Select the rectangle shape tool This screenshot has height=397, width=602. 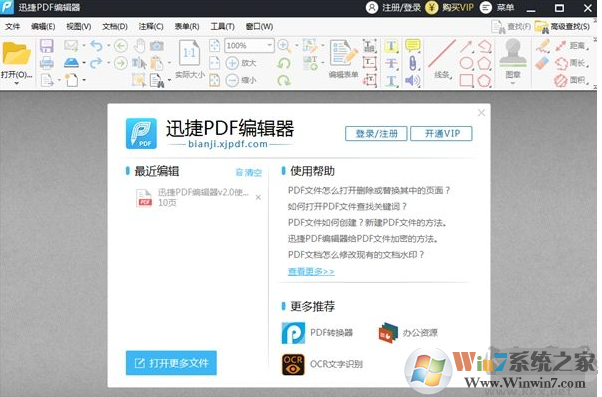pos(466,81)
